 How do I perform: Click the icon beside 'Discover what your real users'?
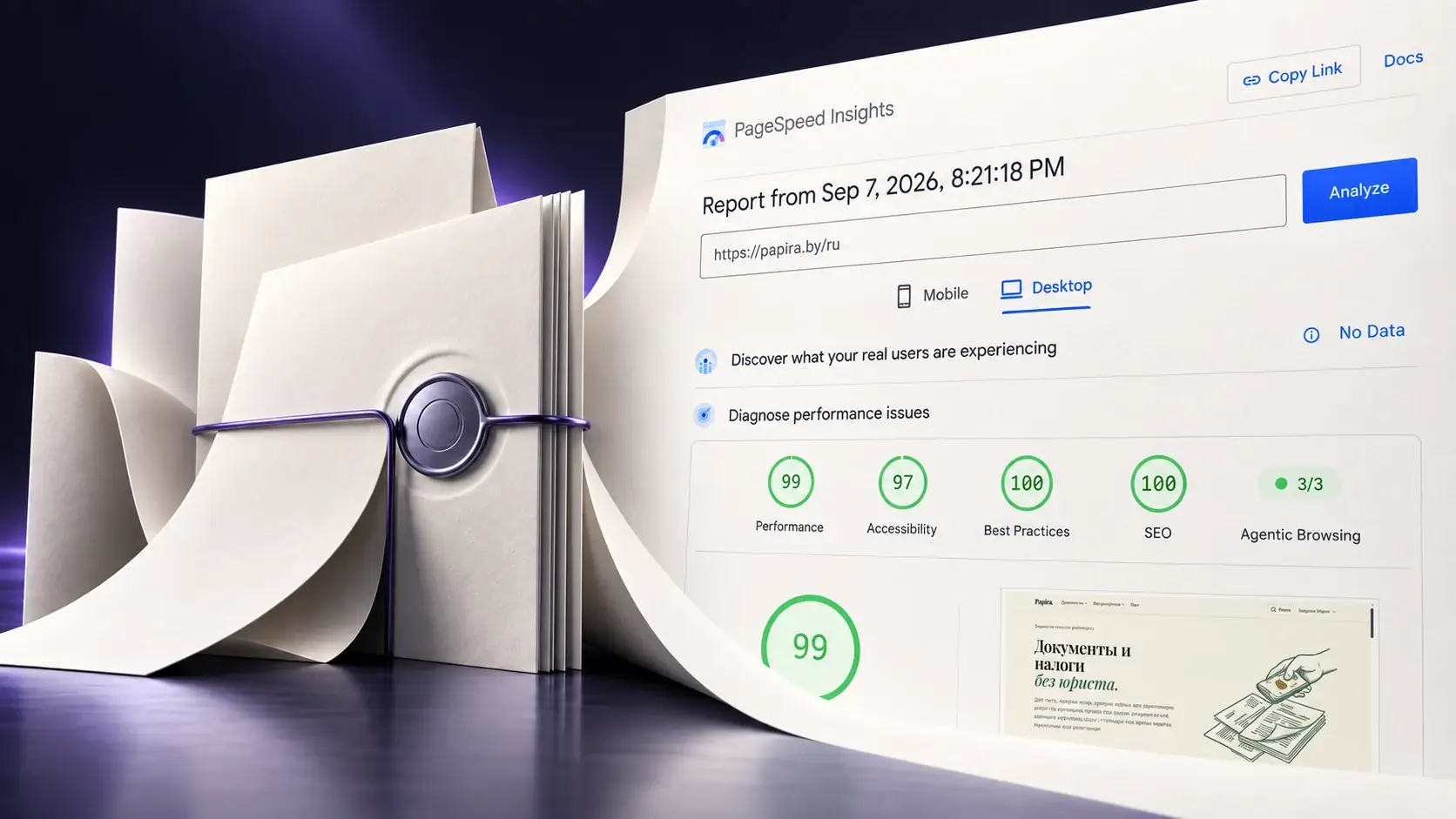(705, 361)
